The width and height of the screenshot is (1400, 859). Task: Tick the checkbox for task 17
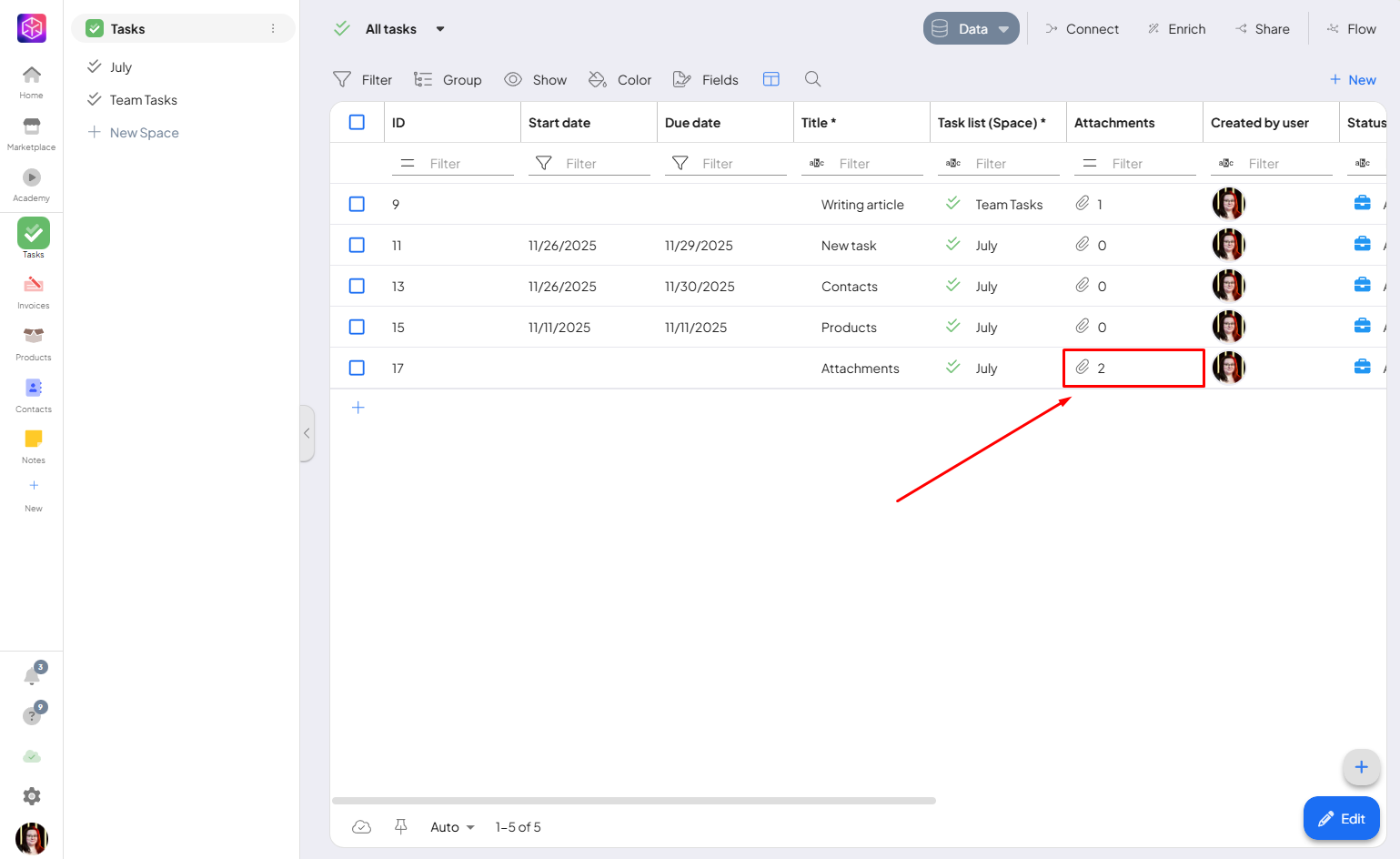(357, 368)
